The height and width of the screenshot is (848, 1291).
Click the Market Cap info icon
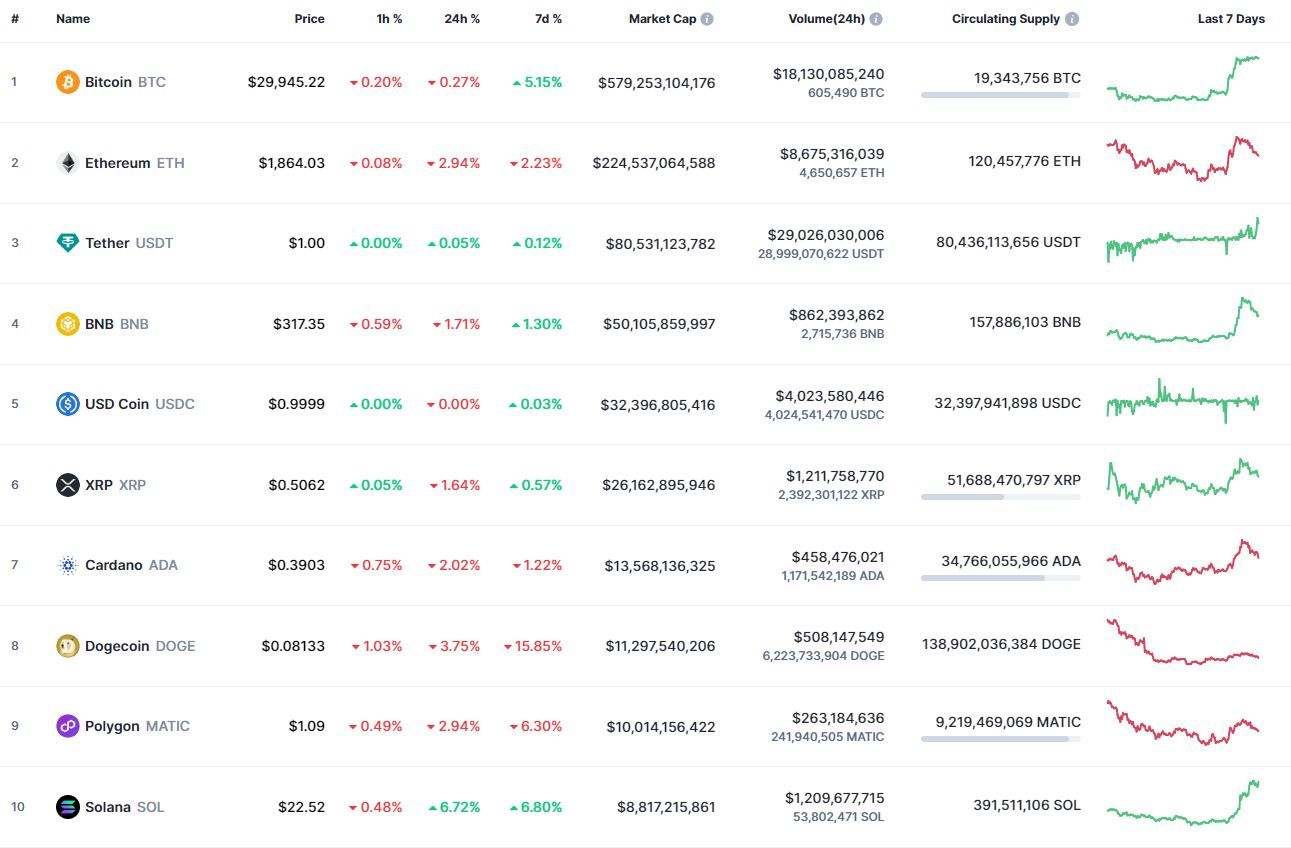point(707,19)
